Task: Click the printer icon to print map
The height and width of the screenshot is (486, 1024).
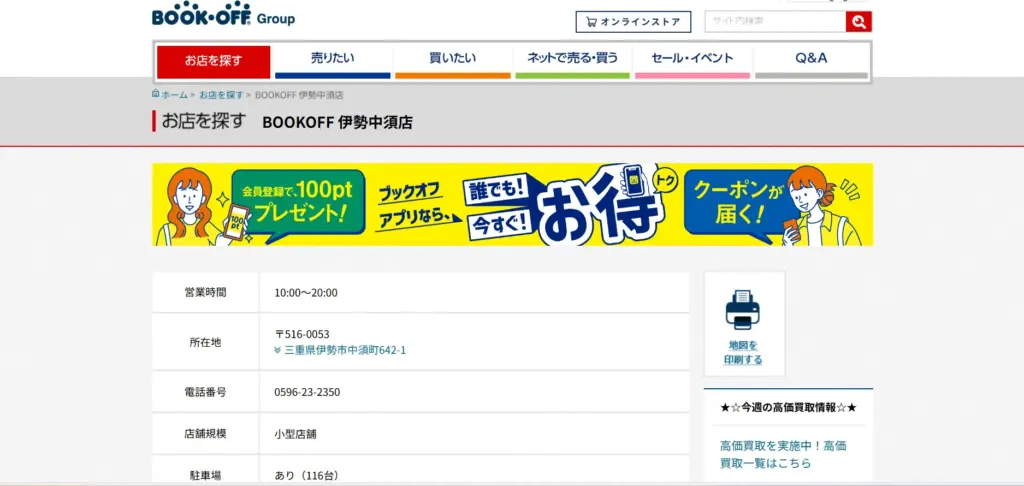Action: point(744,310)
